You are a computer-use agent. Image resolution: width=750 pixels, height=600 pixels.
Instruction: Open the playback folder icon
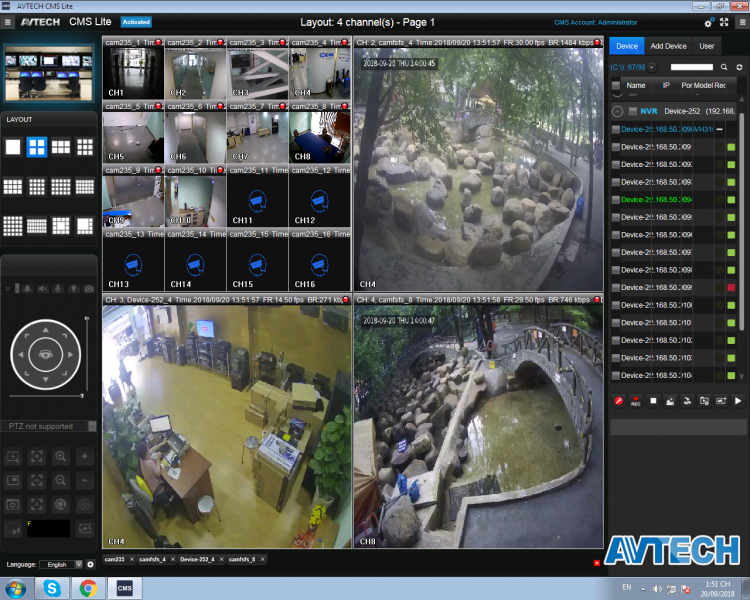click(704, 401)
